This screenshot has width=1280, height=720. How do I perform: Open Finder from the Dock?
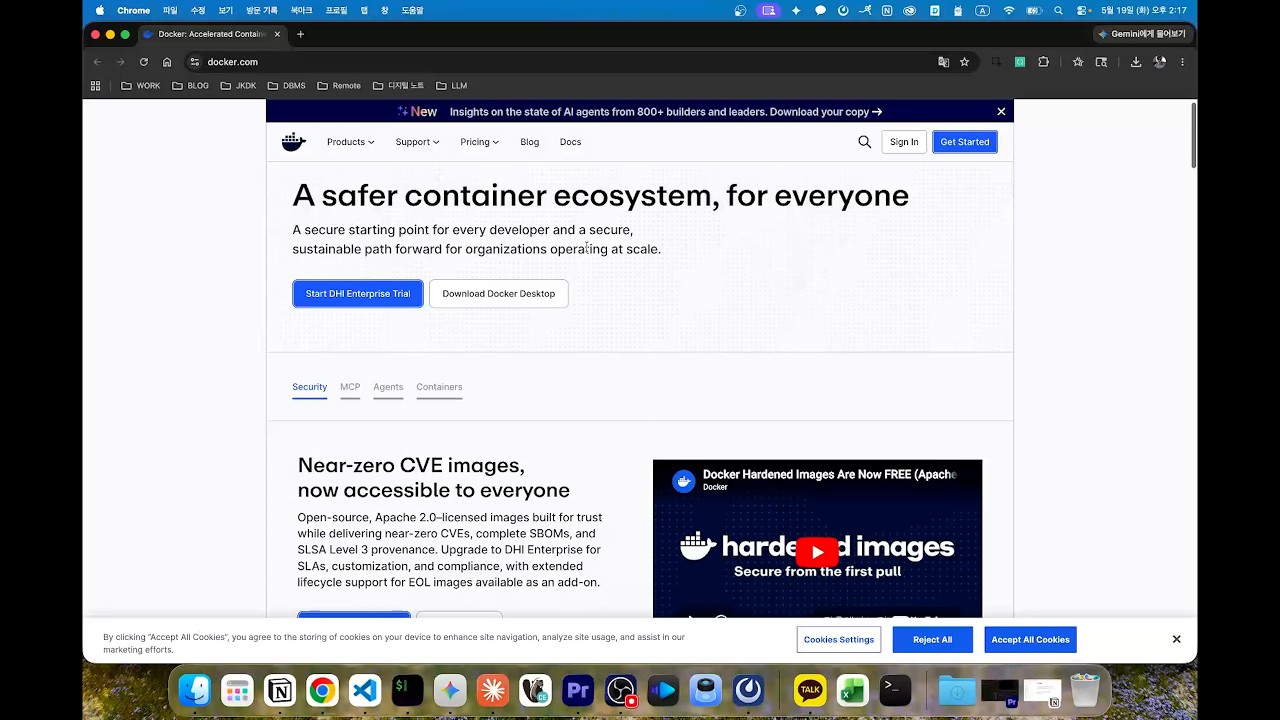[195, 691]
